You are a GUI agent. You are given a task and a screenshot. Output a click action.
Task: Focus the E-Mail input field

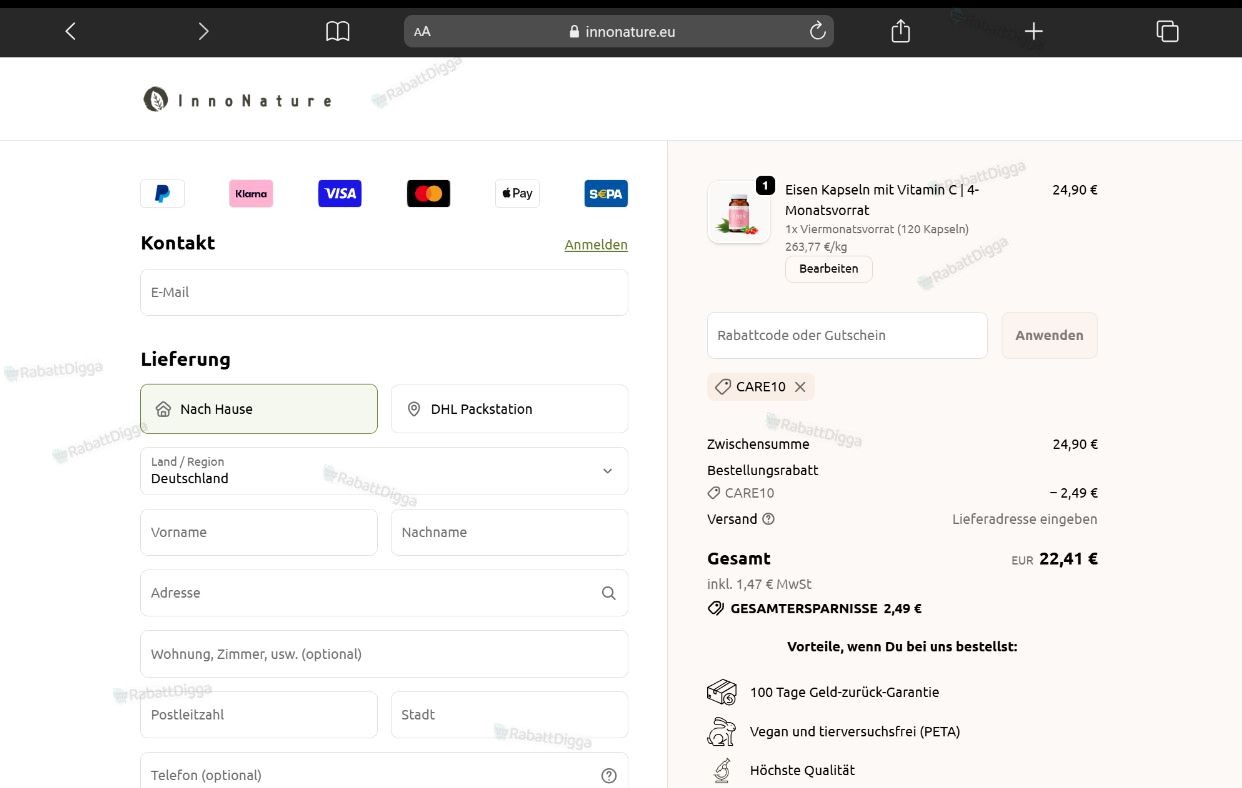click(384, 292)
